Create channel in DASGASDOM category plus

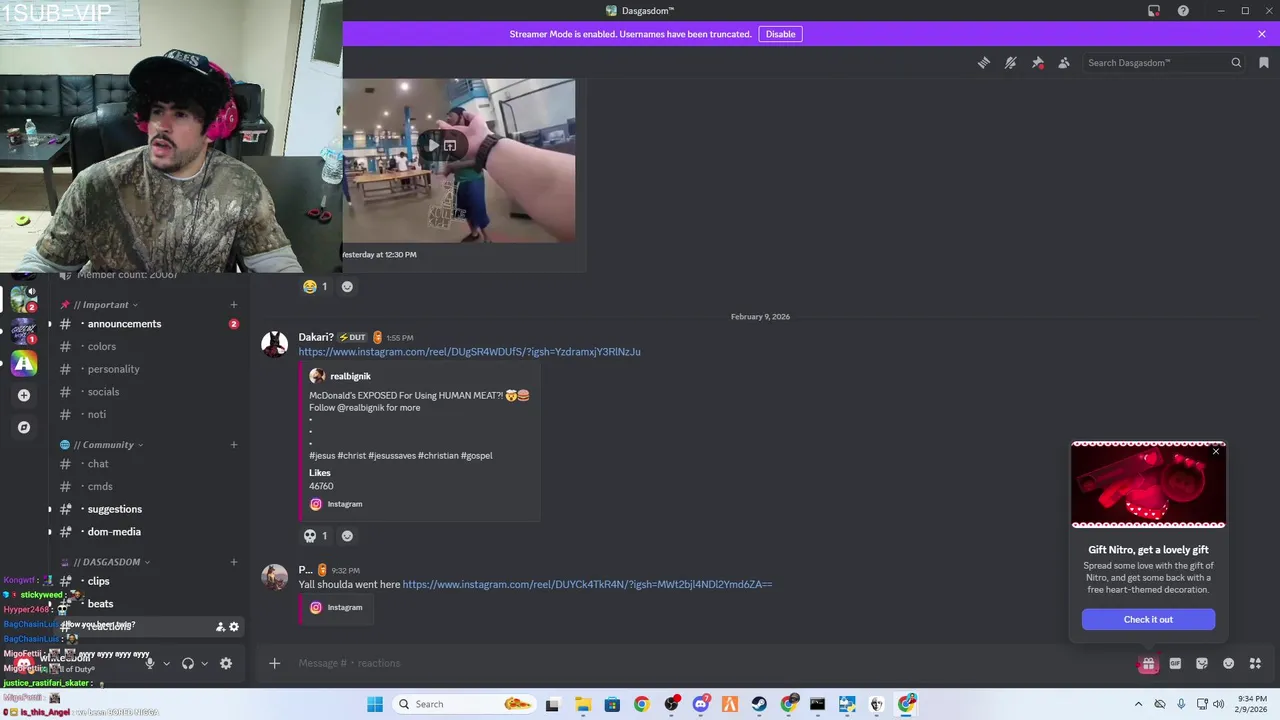pos(233,562)
